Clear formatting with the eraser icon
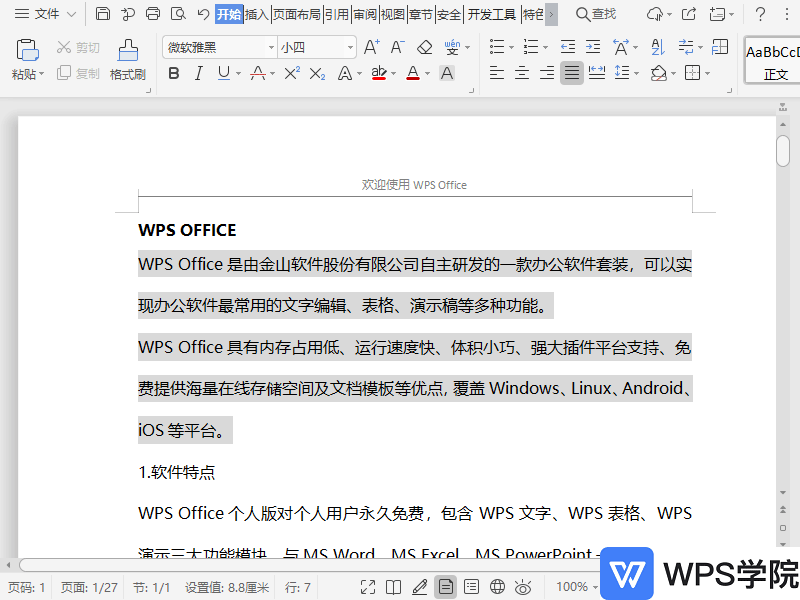 424,47
